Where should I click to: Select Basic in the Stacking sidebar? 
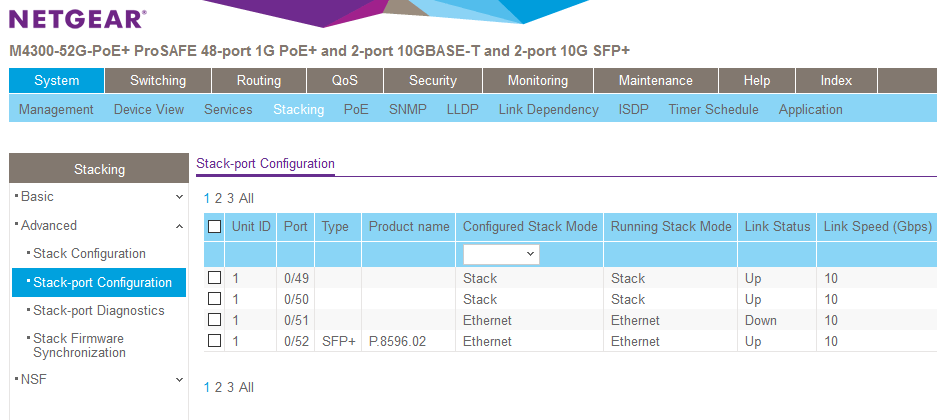click(x=37, y=197)
